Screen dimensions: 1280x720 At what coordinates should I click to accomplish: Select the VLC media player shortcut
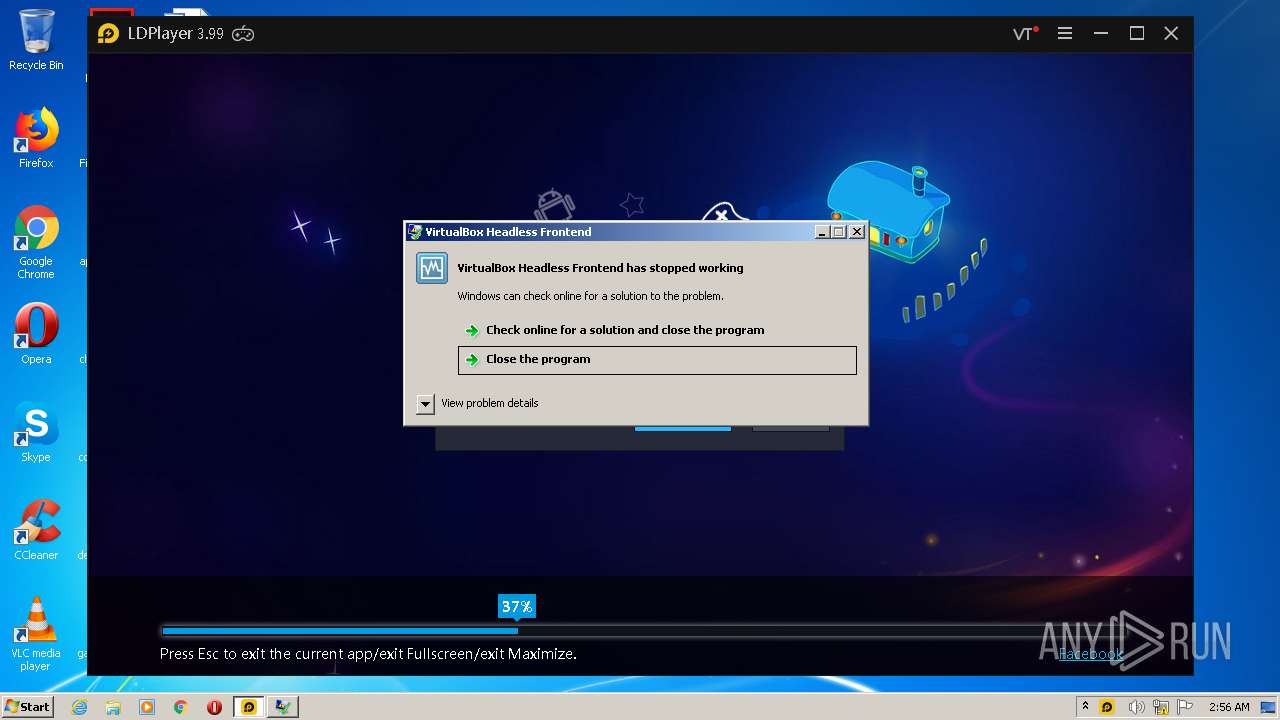coord(36,634)
